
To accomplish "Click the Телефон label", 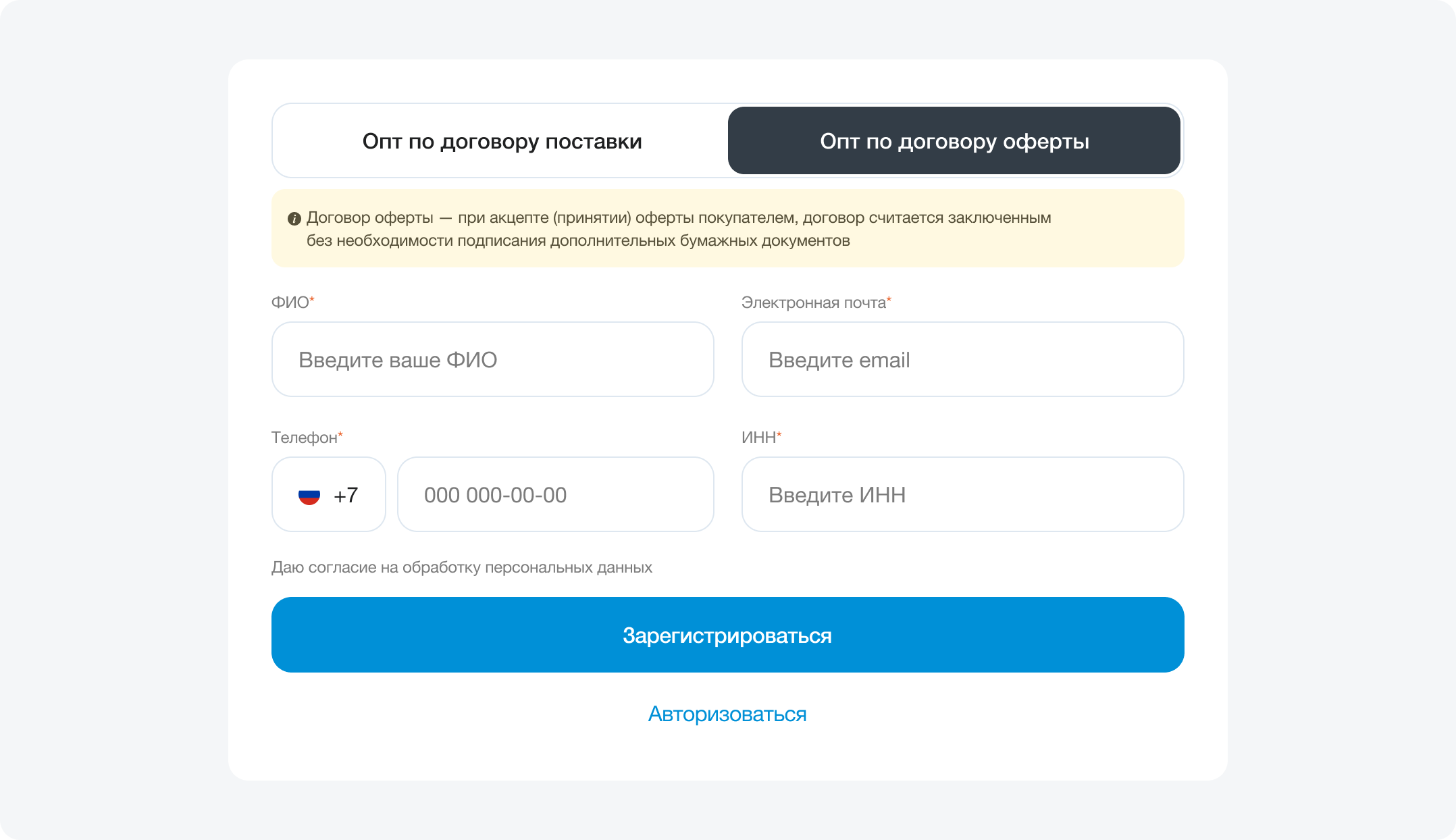I will (x=307, y=438).
